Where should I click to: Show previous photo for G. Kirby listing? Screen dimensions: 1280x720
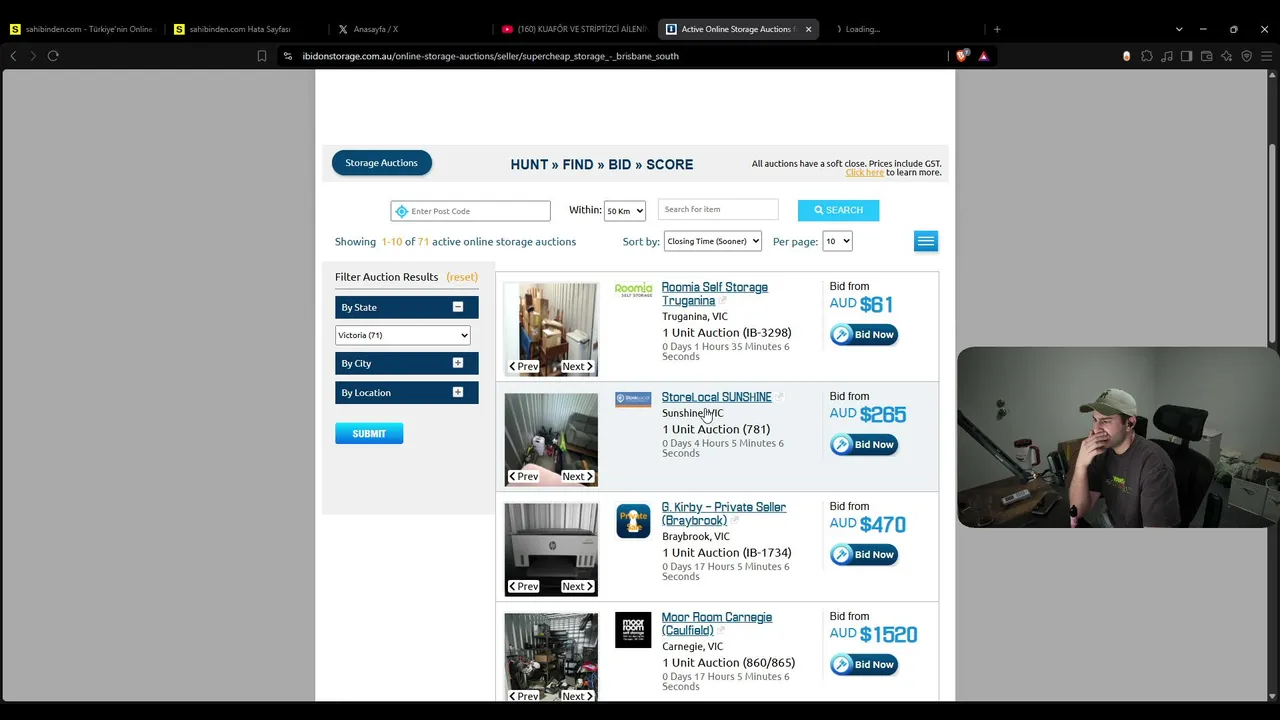524,587
